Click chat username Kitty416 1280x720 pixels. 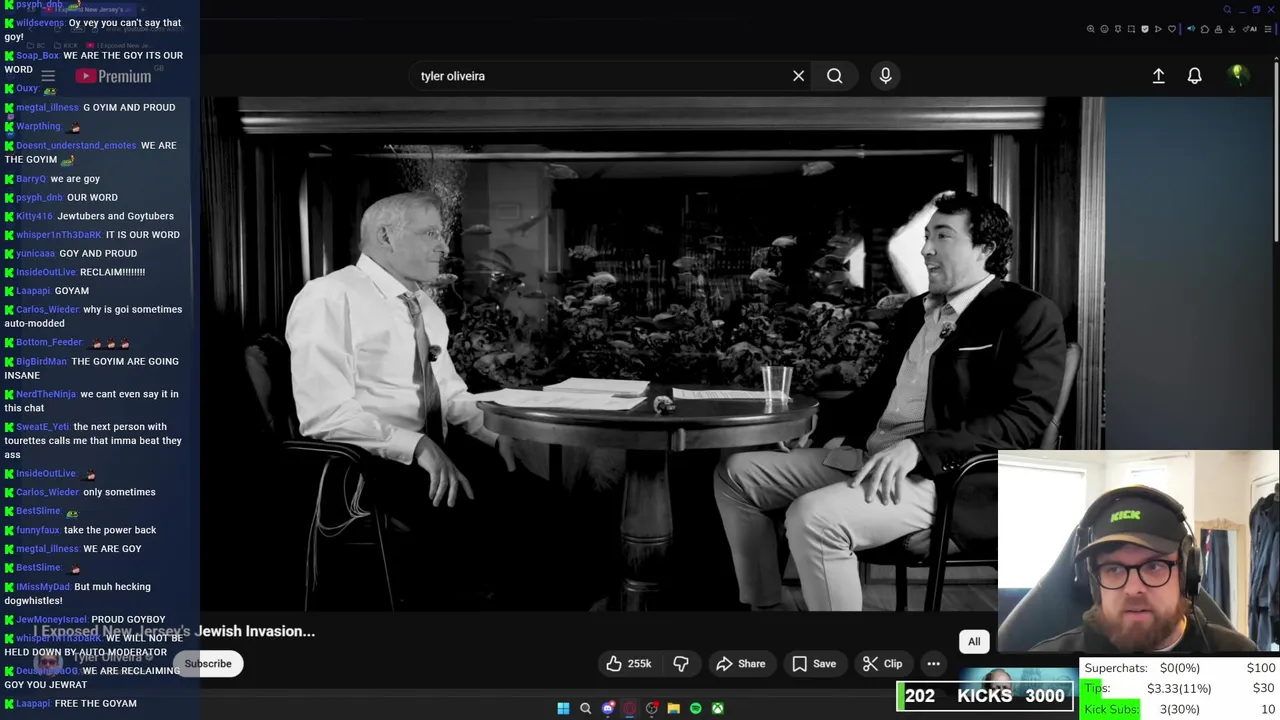(34, 216)
